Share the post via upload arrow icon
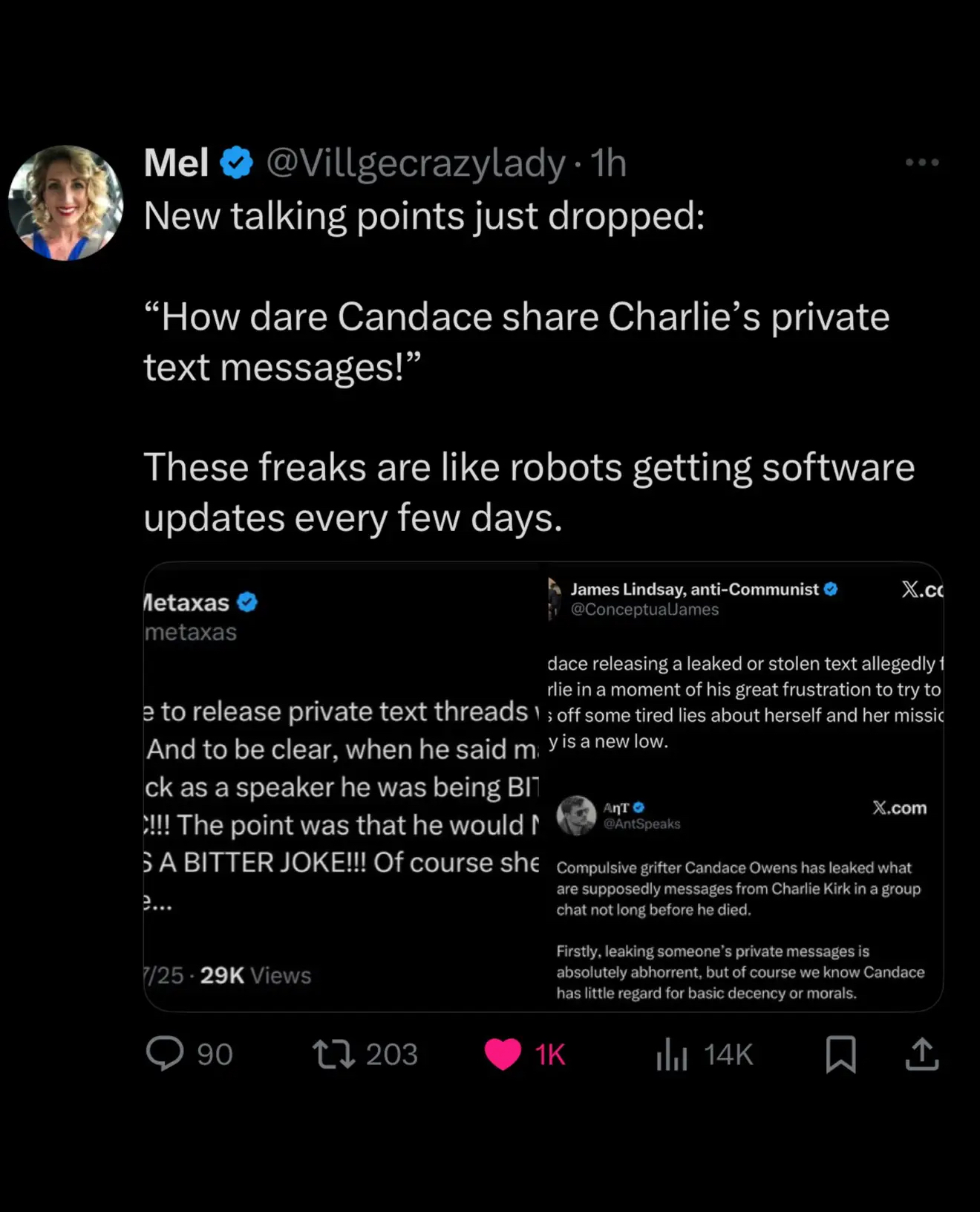The image size is (980, 1212). click(x=922, y=1054)
